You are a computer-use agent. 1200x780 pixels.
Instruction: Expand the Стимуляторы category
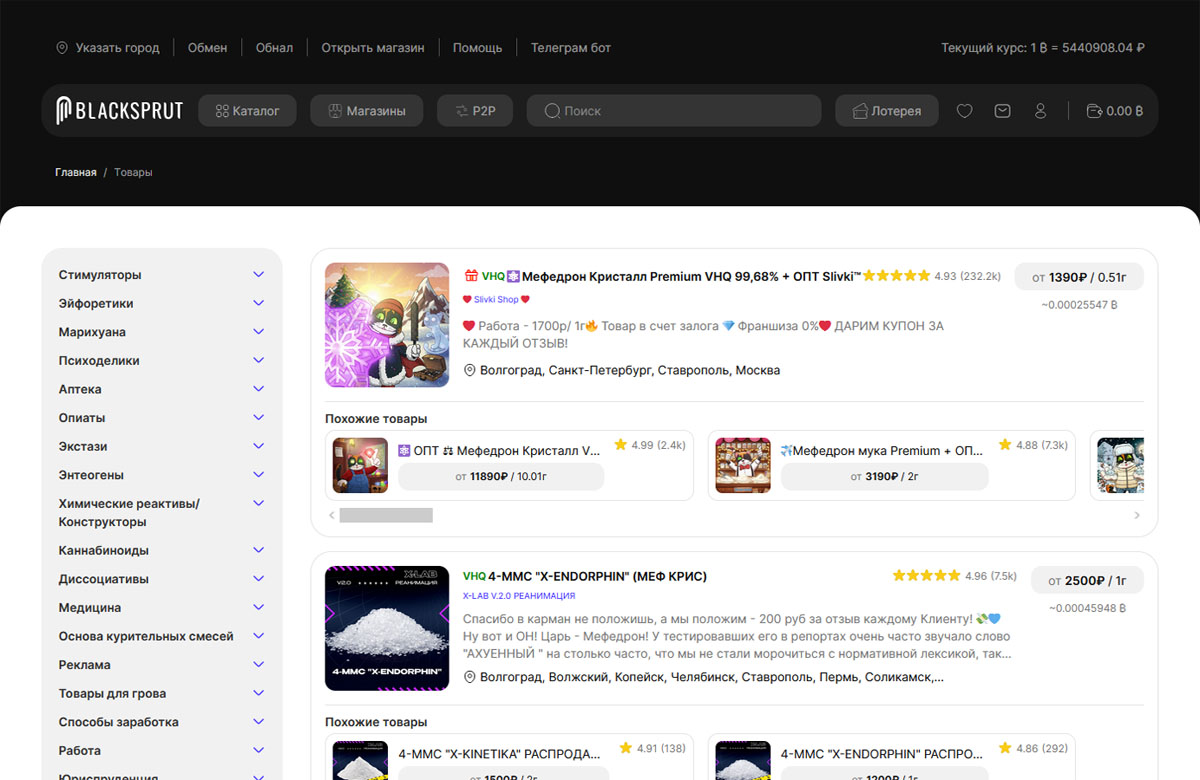(x=258, y=274)
